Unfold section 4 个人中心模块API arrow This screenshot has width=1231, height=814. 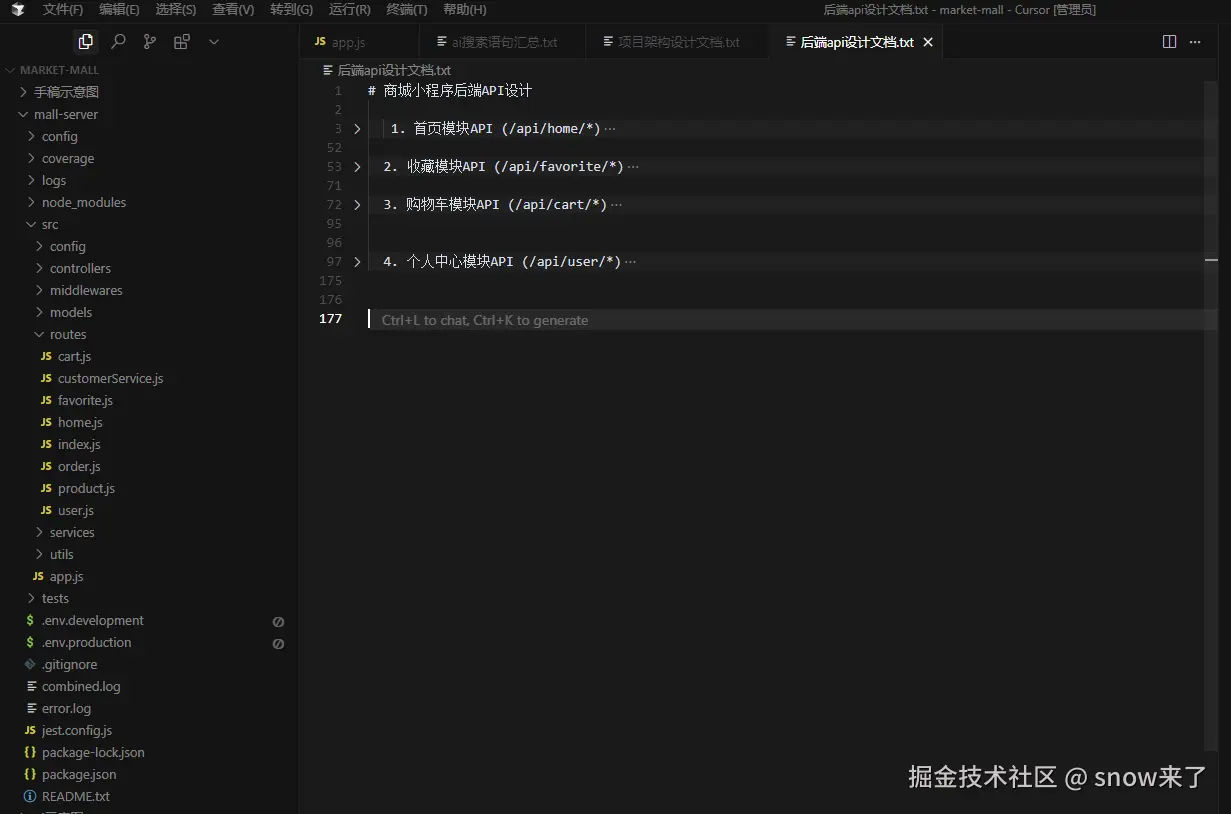pyautogui.click(x=357, y=262)
